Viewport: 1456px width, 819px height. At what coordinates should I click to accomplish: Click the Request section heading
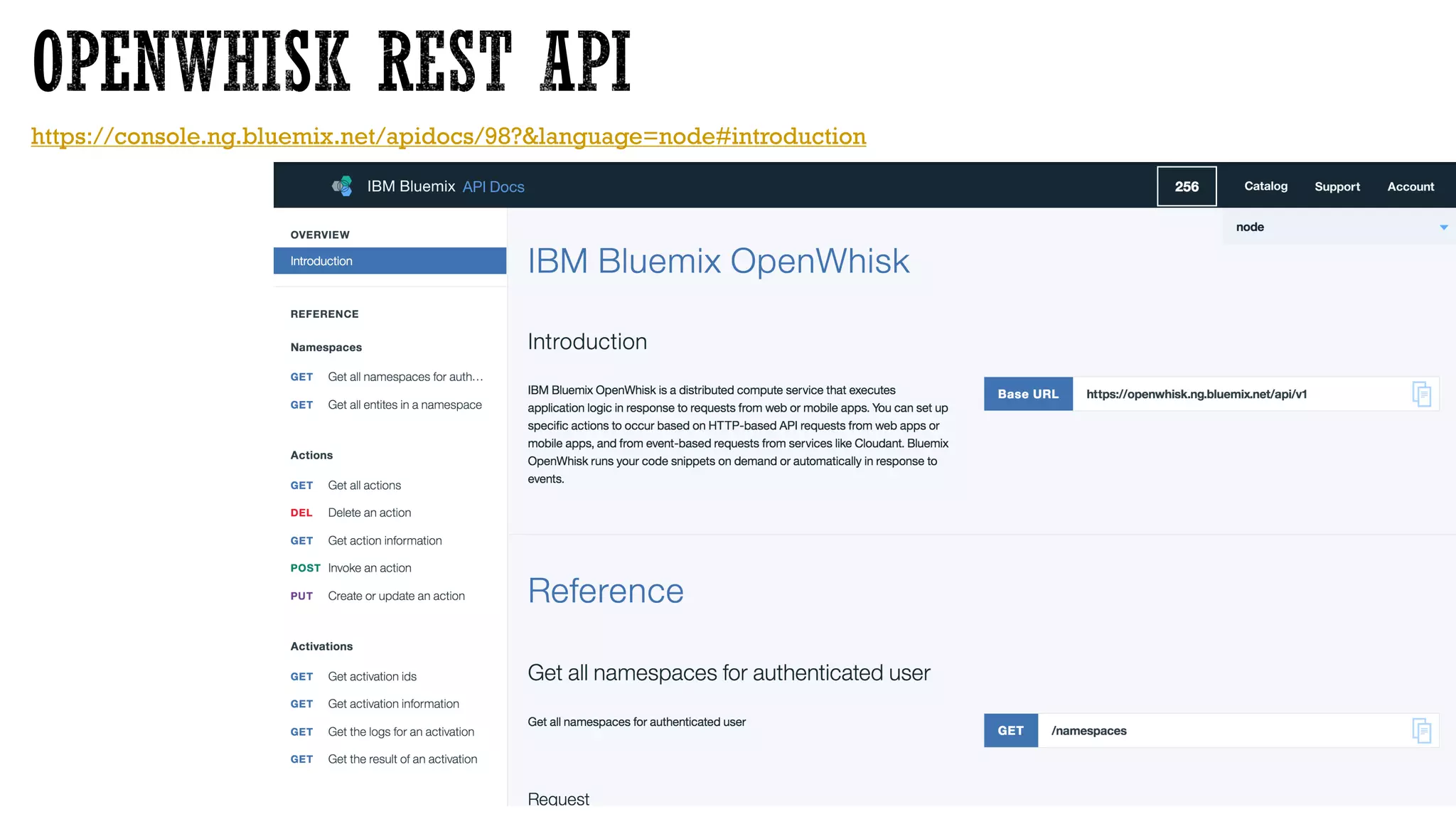coord(558,798)
